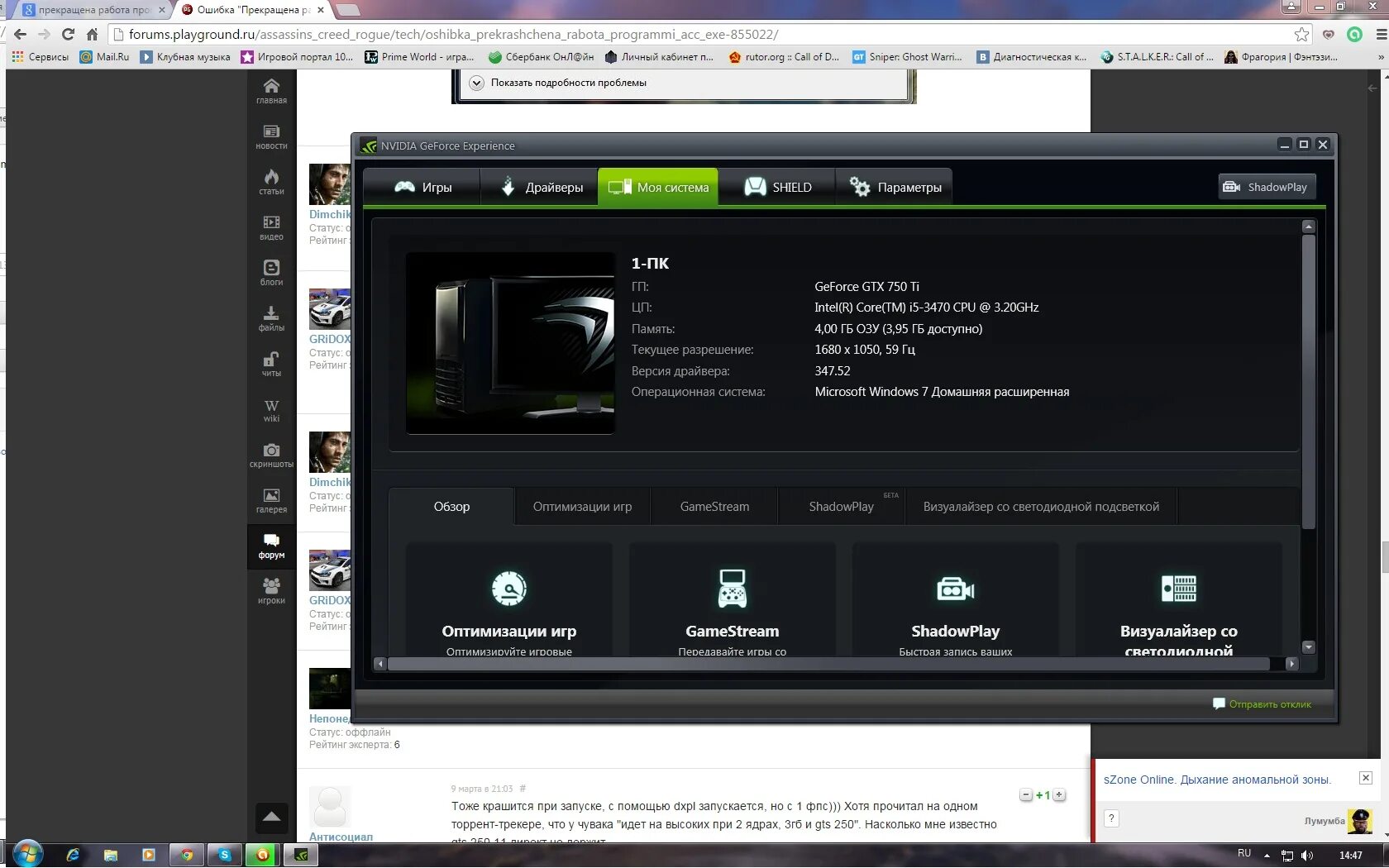1389x868 pixels.
Task: Reload the page with the refresh icon
Action: (68, 34)
